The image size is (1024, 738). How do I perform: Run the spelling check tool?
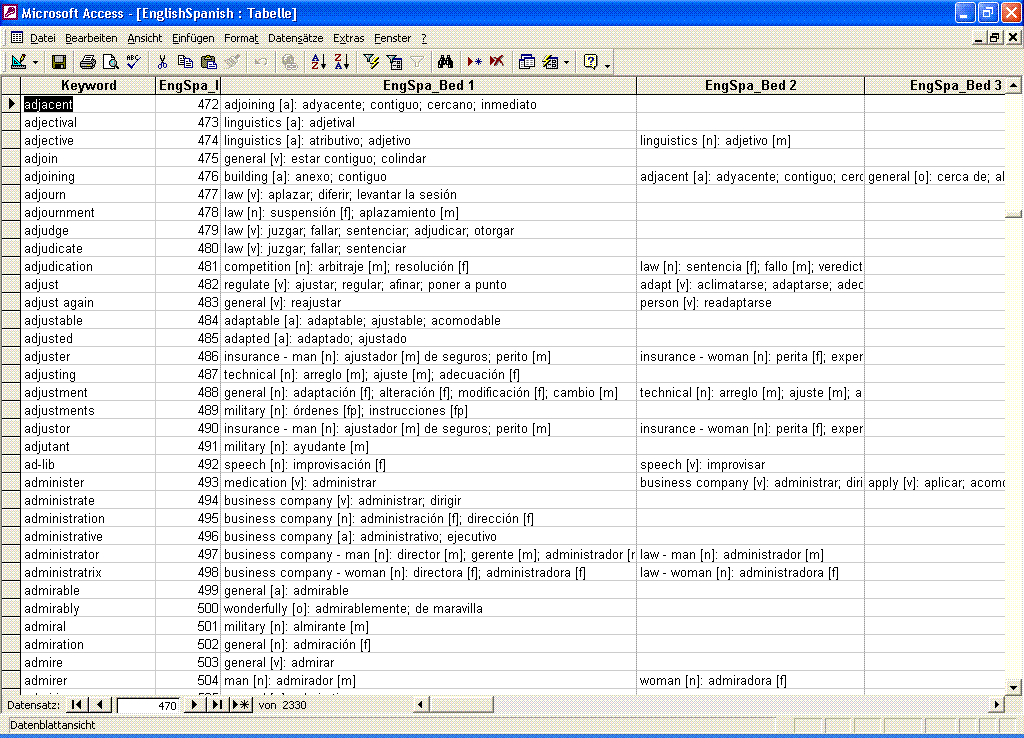133,62
